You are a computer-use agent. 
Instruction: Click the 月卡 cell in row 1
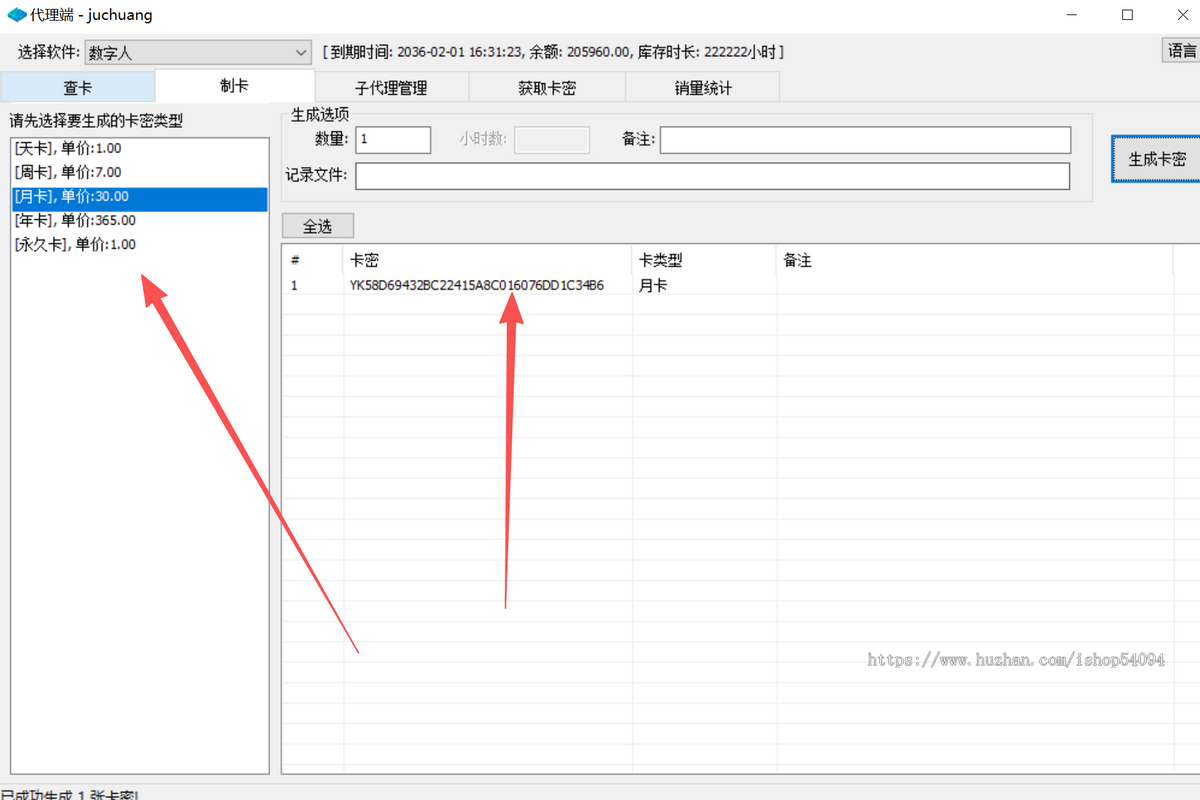point(654,286)
